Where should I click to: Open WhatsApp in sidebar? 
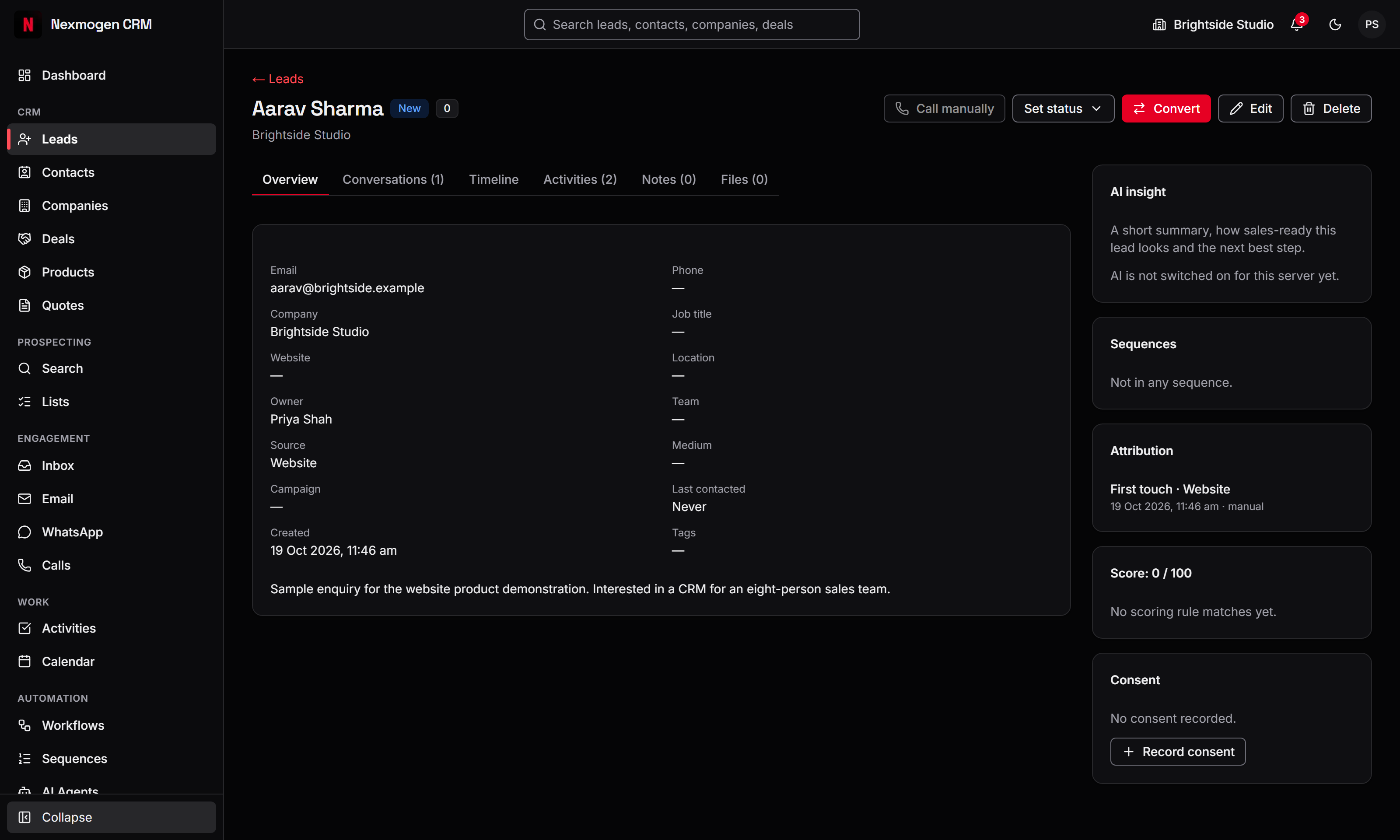(111, 532)
